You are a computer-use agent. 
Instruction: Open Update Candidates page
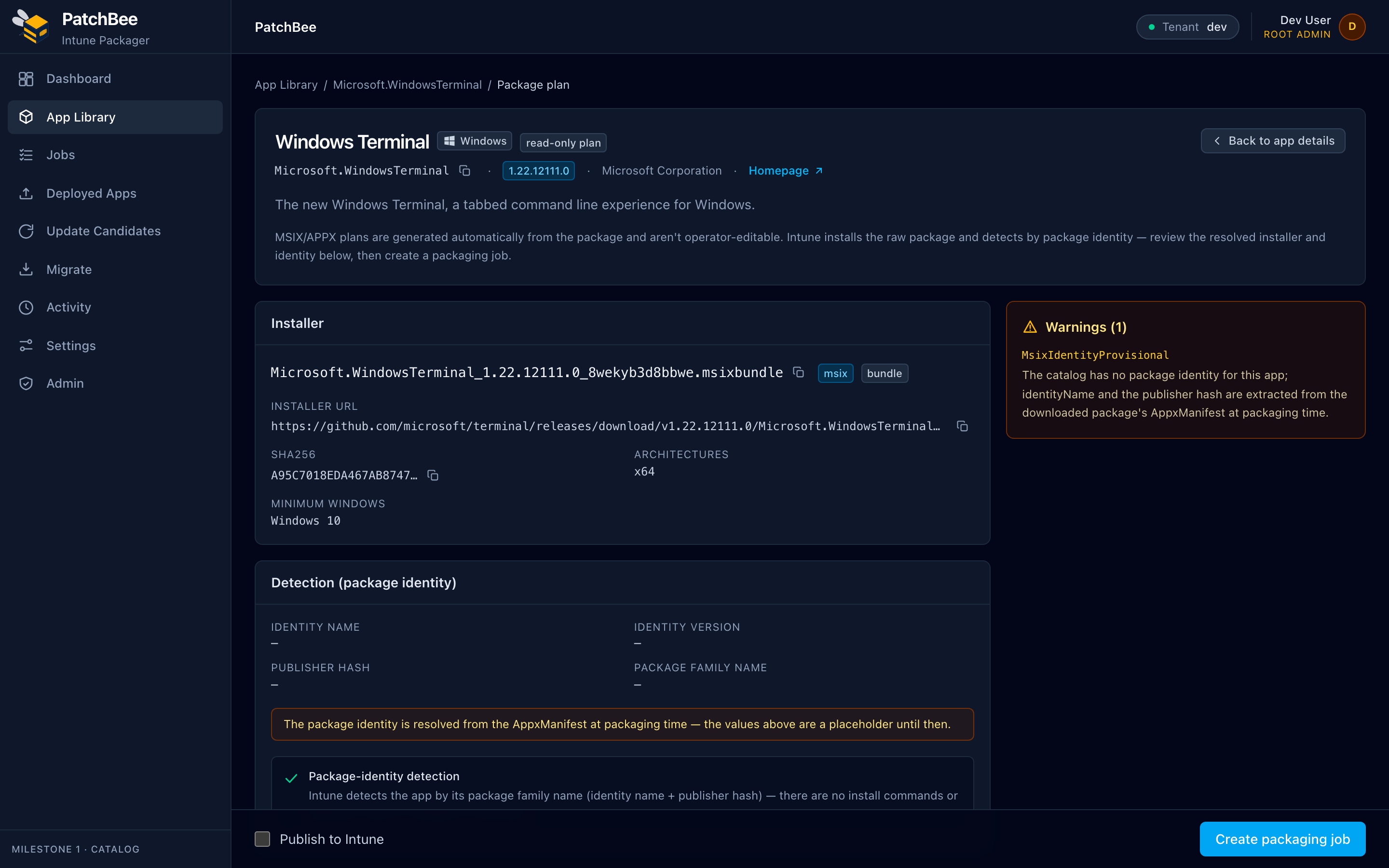pyautogui.click(x=115, y=231)
